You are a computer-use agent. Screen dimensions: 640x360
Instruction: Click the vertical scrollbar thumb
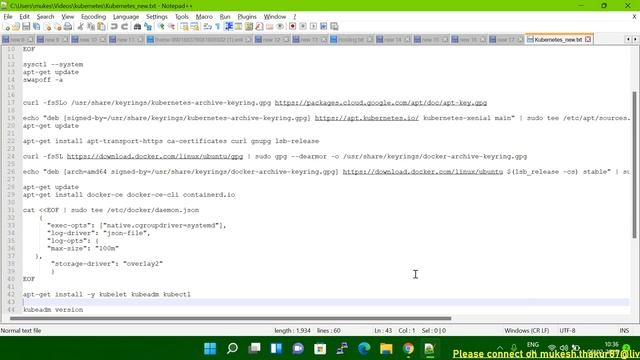(x=634, y=164)
